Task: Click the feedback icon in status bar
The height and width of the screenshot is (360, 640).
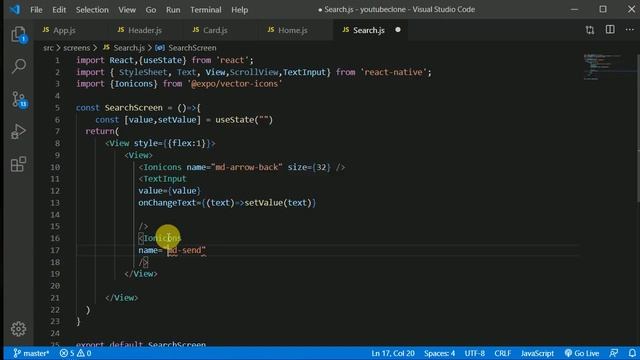Action: point(613,353)
